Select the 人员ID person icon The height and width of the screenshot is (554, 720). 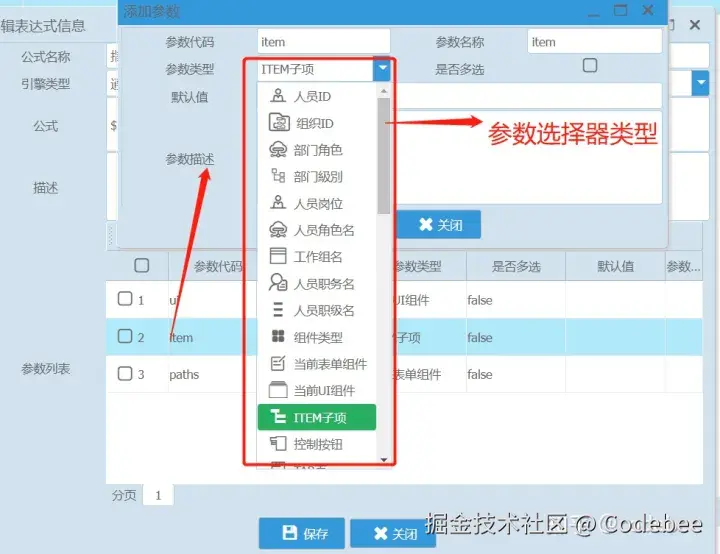[277, 96]
